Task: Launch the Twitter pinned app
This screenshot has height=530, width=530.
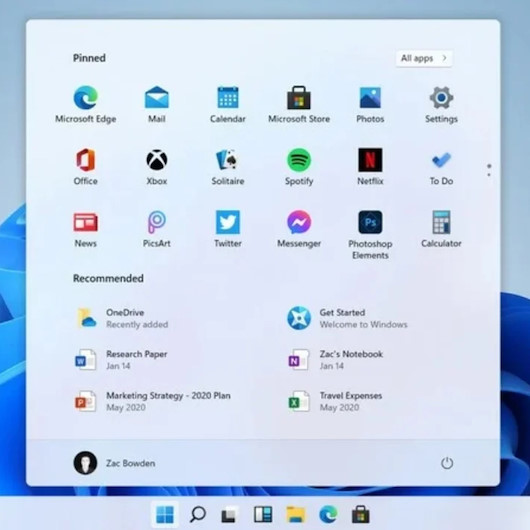Action: pos(228,229)
